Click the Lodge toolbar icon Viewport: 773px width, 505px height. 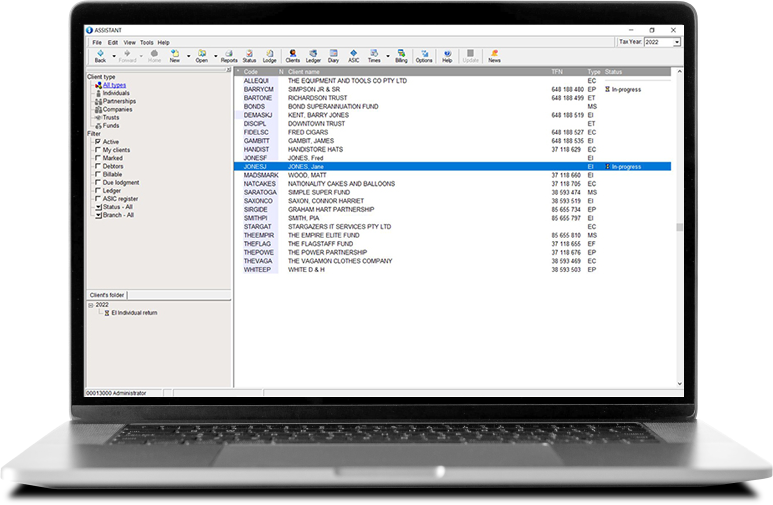point(269,56)
